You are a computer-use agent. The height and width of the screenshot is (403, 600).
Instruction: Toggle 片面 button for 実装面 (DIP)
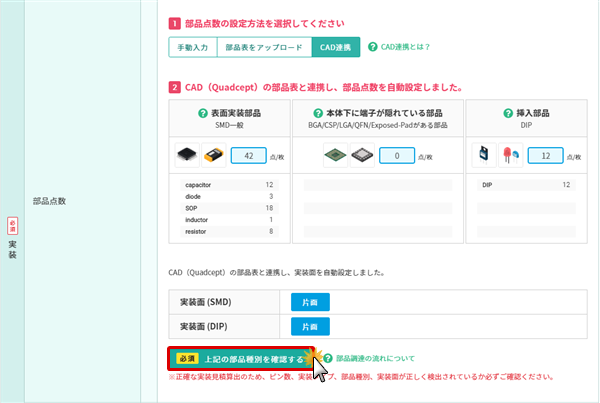pyautogui.click(x=309, y=327)
